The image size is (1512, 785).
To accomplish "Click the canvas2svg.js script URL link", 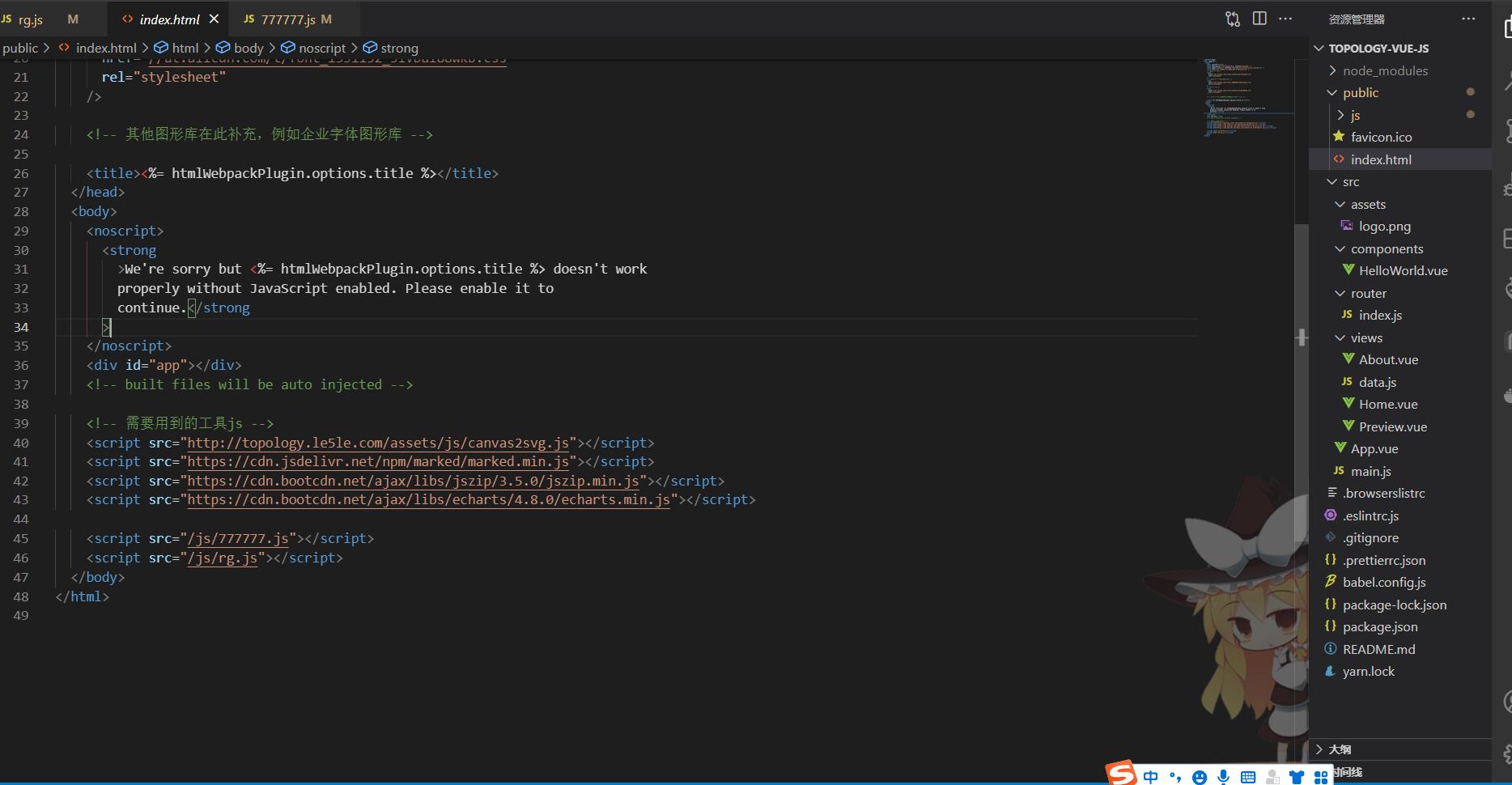I will coord(378,443).
